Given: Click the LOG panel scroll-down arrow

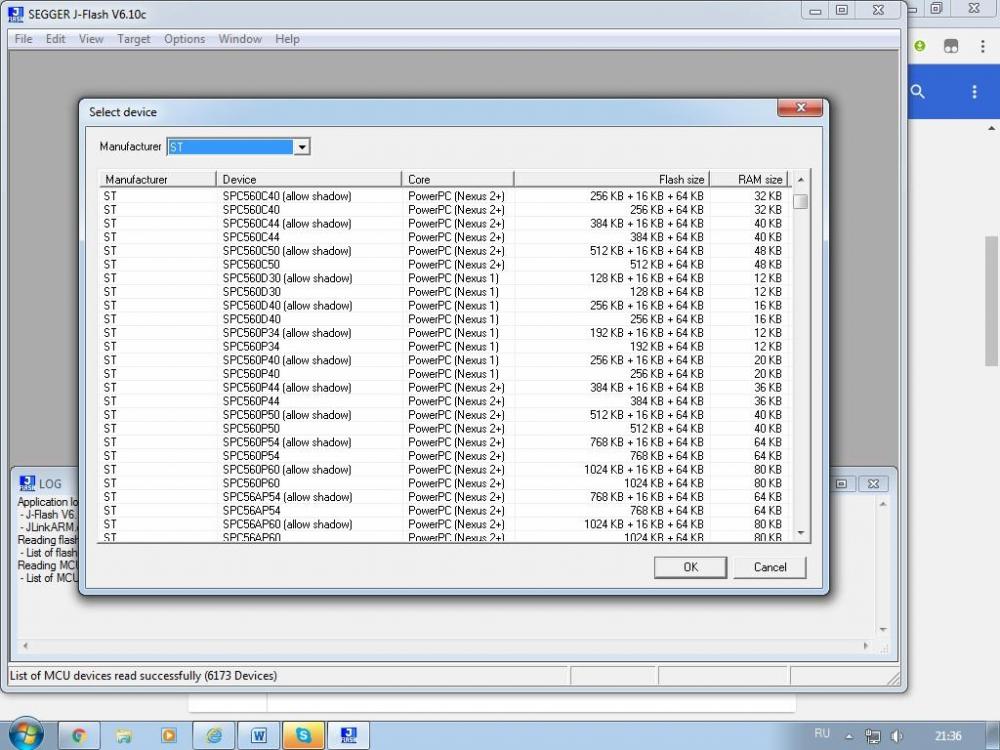Looking at the screenshot, I should pyautogui.click(x=883, y=629).
